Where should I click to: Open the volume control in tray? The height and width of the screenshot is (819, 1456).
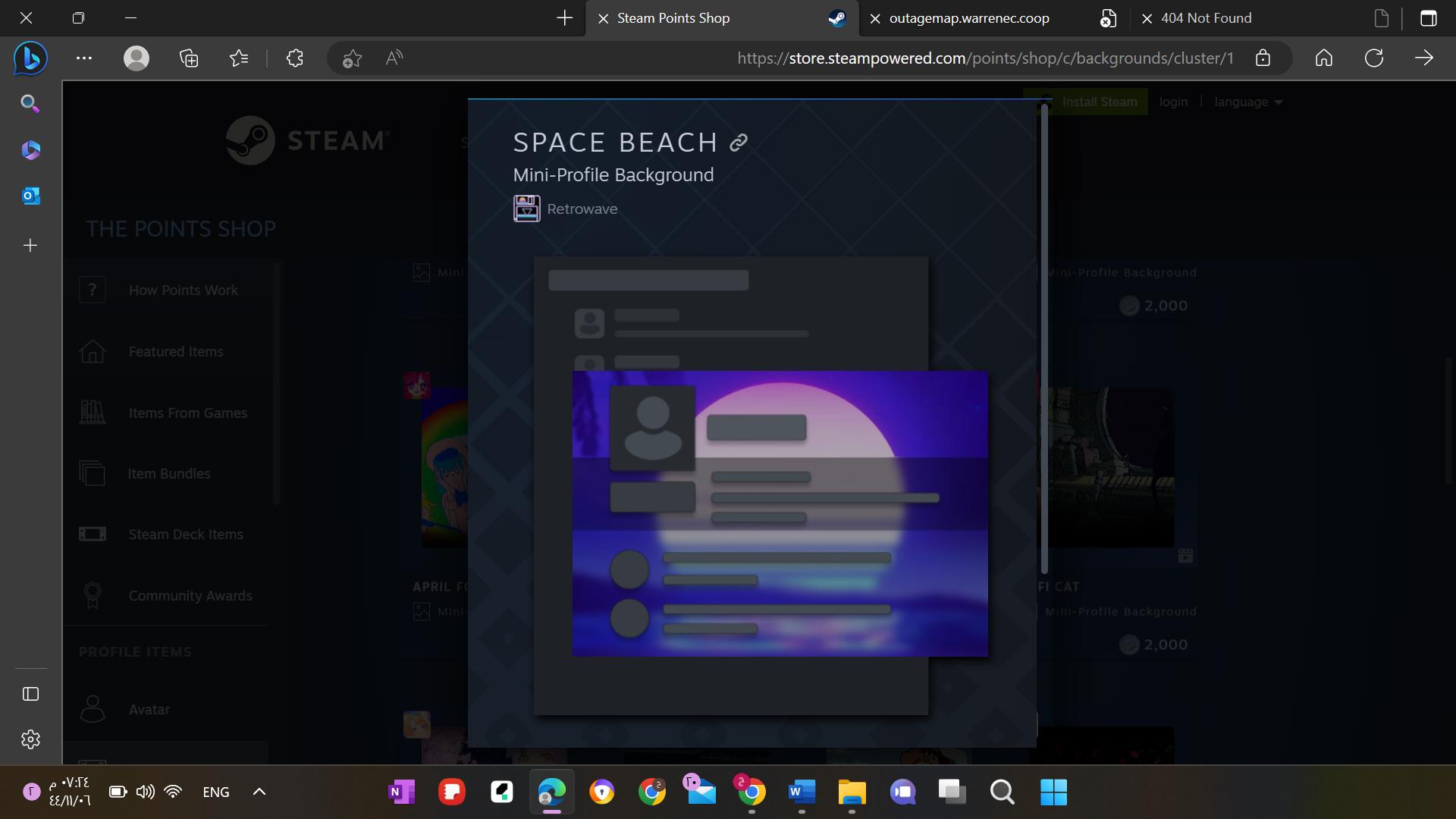tap(145, 792)
